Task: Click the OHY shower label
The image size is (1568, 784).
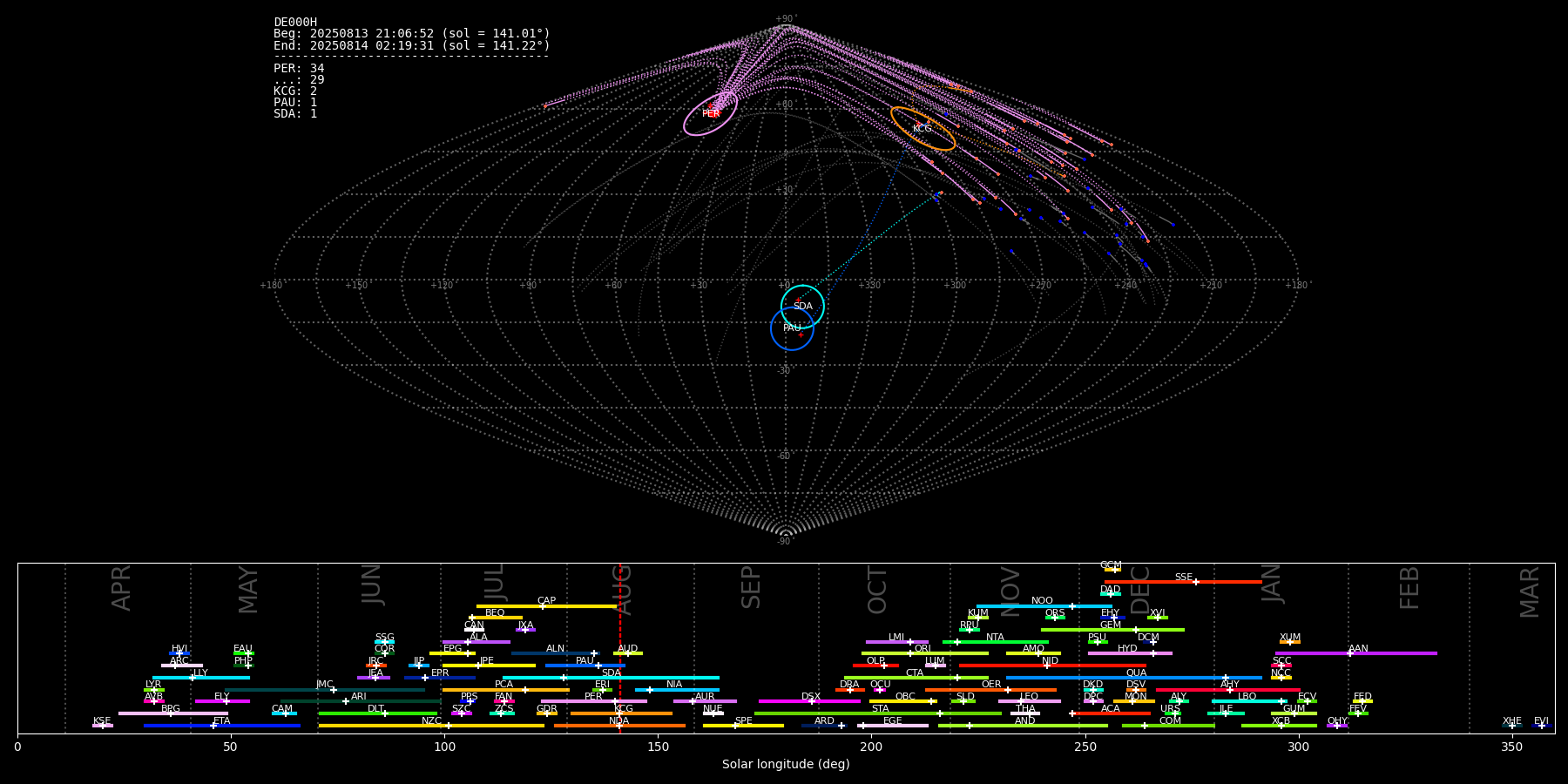Action: (x=1337, y=720)
